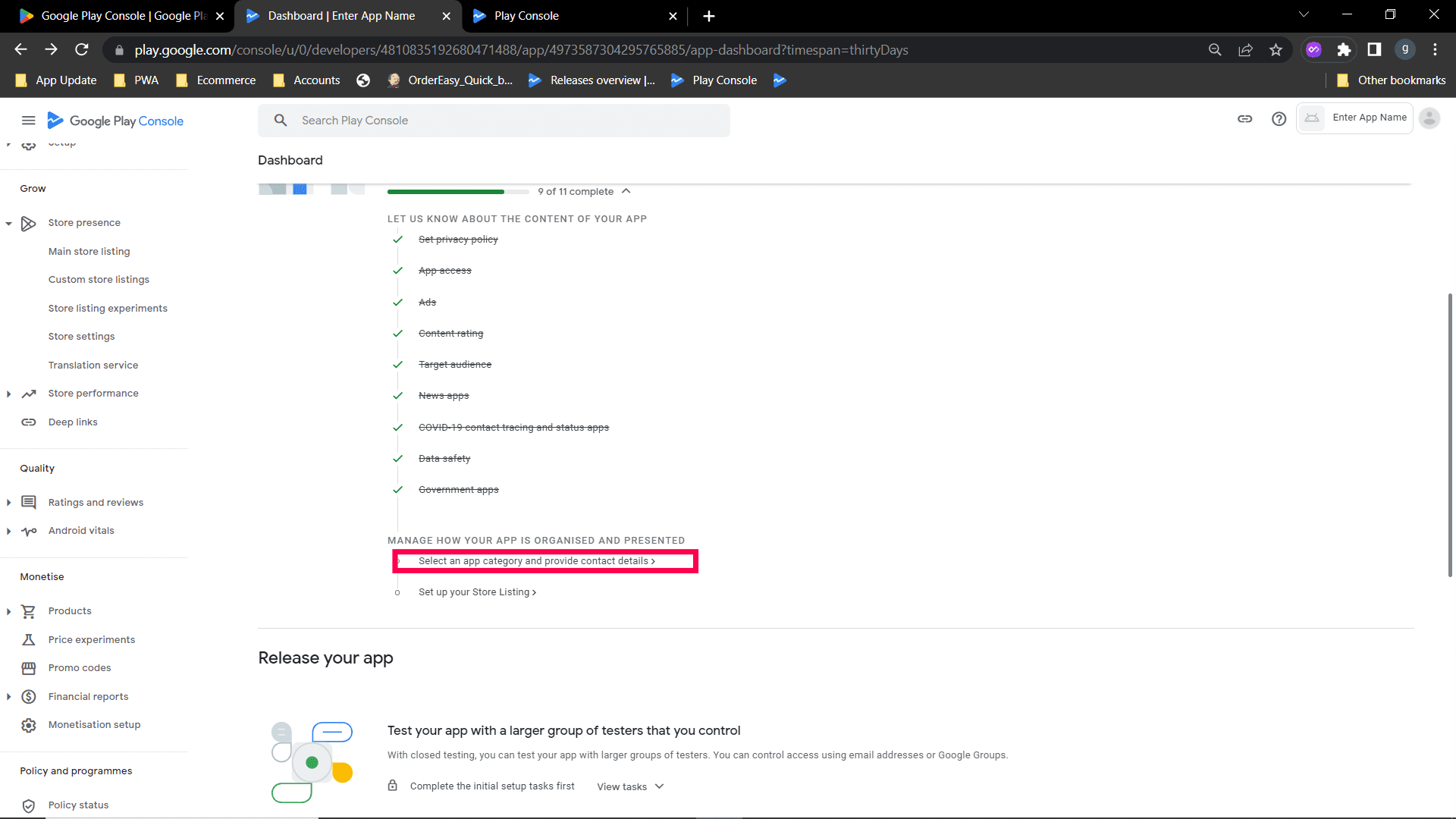Collapse the 9 of 11 complete chevron

click(626, 191)
